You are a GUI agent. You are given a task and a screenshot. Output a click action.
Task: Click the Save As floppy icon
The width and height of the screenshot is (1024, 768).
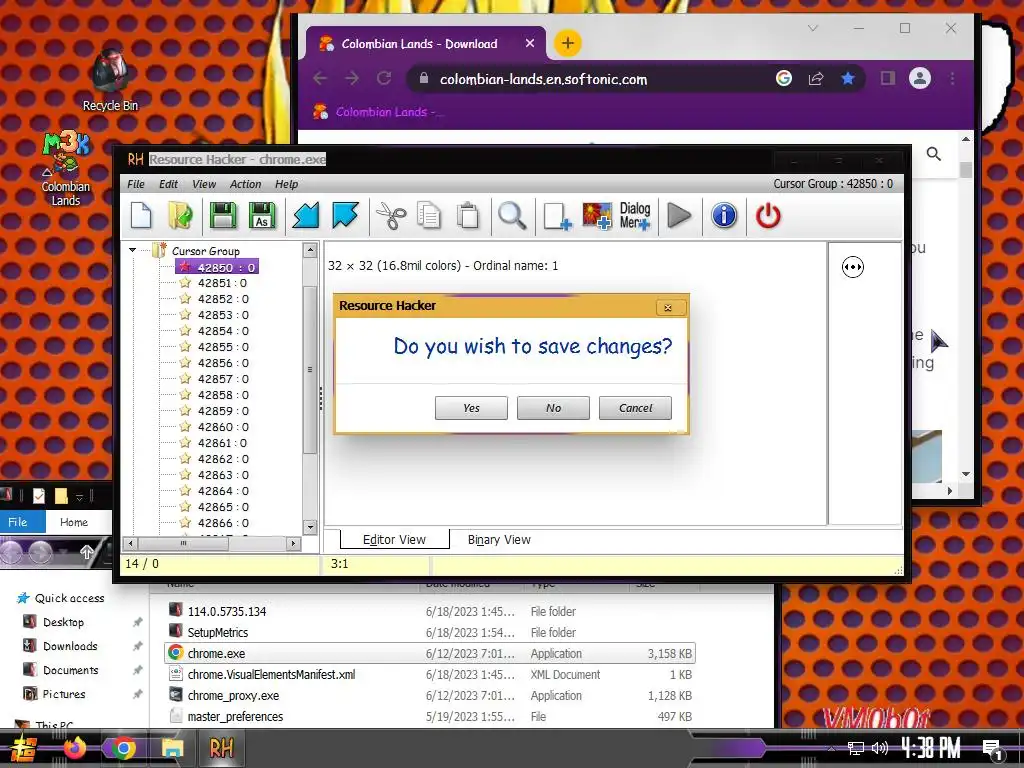click(x=262, y=216)
